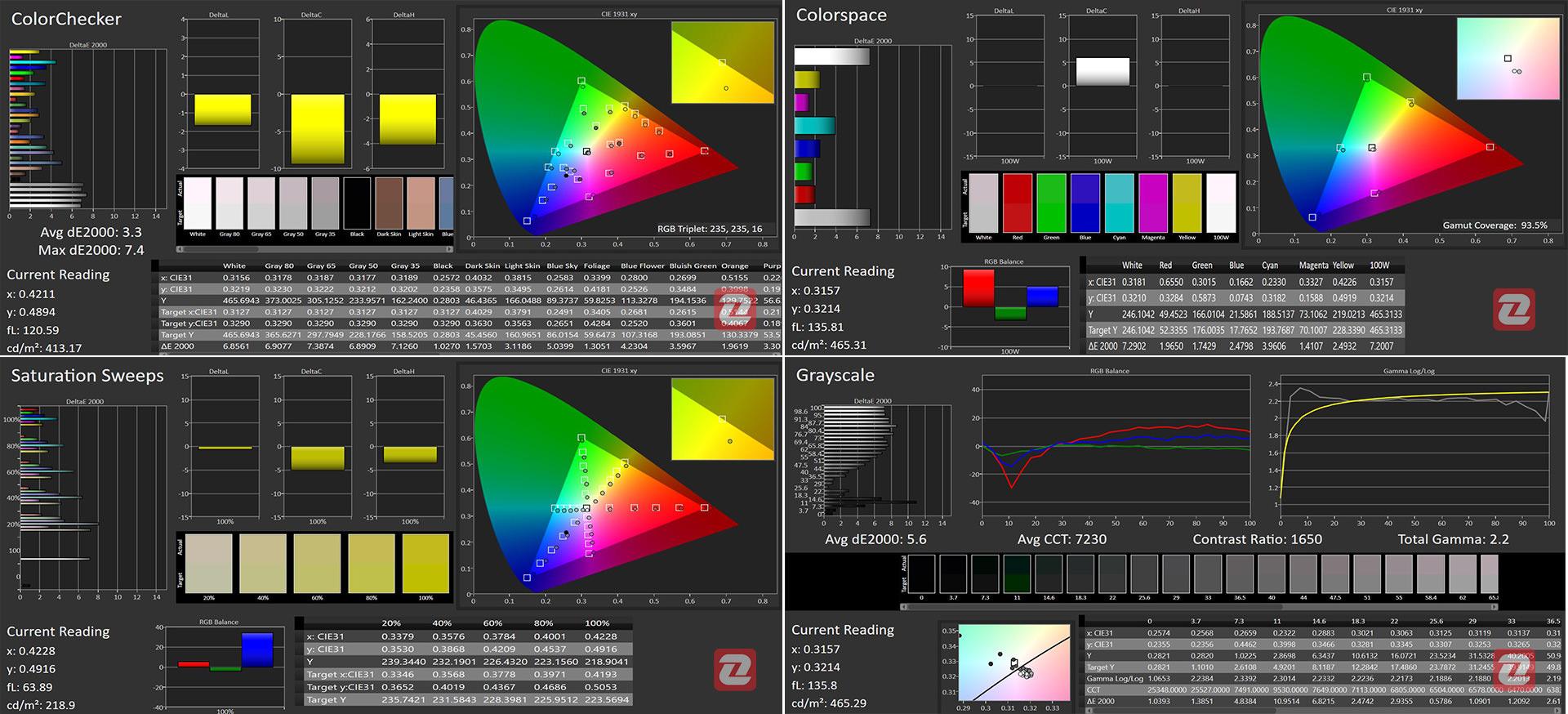
Task: Select the Gray 80 swatch in ColorChecker
Action: pyautogui.click(x=229, y=203)
